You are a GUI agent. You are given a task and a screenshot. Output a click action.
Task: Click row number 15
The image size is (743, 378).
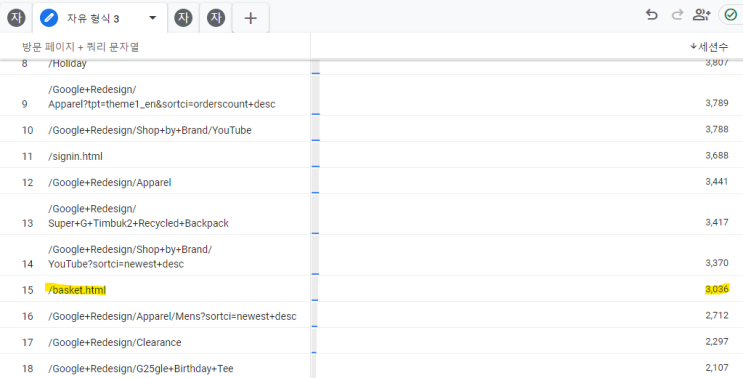click(27, 290)
